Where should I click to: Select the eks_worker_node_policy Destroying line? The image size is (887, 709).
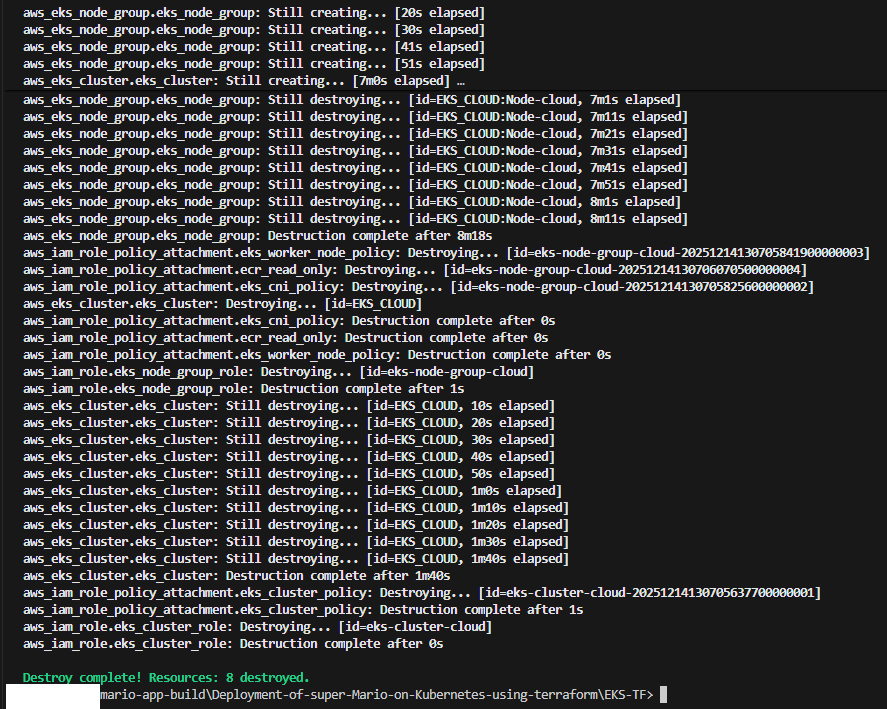446,252
